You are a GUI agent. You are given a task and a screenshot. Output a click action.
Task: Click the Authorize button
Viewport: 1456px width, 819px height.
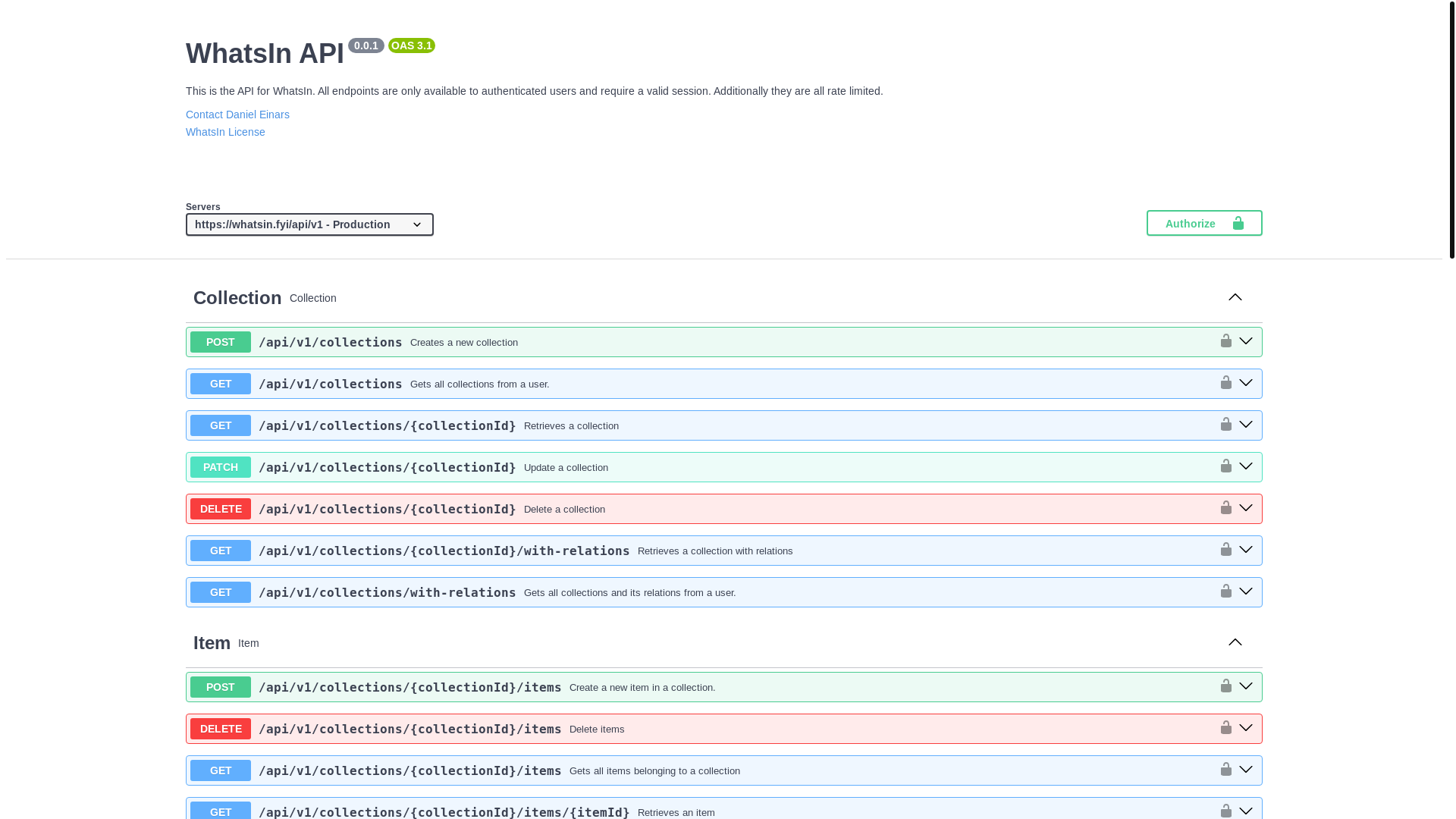(x=1204, y=223)
